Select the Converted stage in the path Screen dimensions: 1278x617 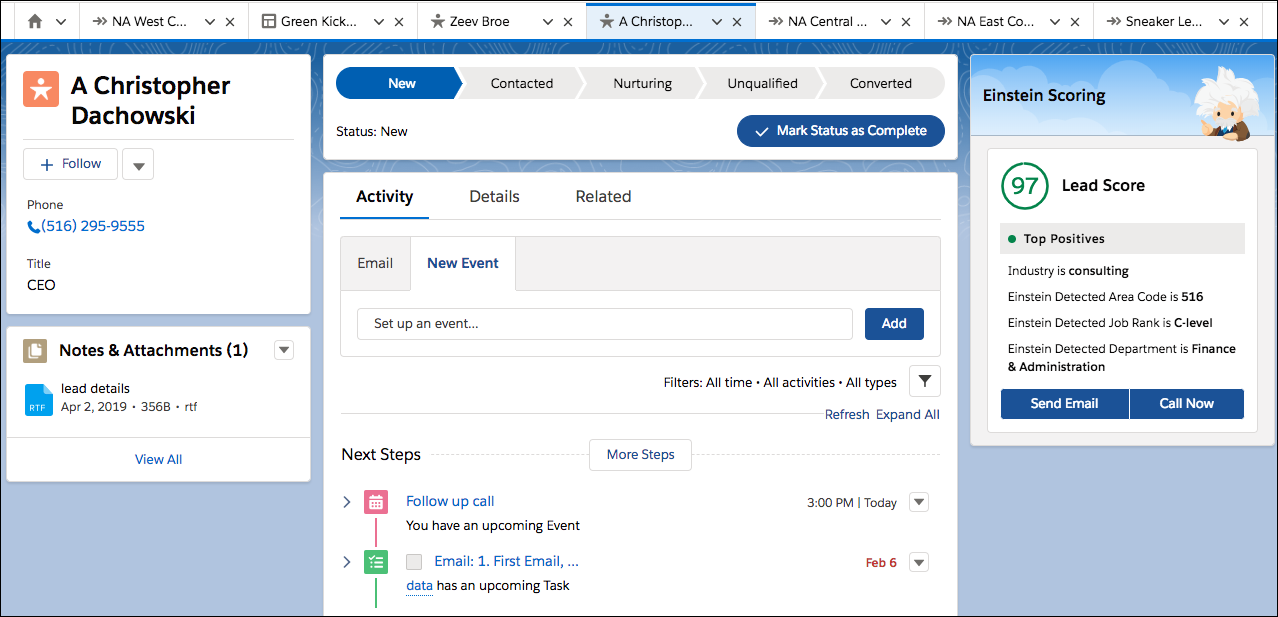coord(880,84)
